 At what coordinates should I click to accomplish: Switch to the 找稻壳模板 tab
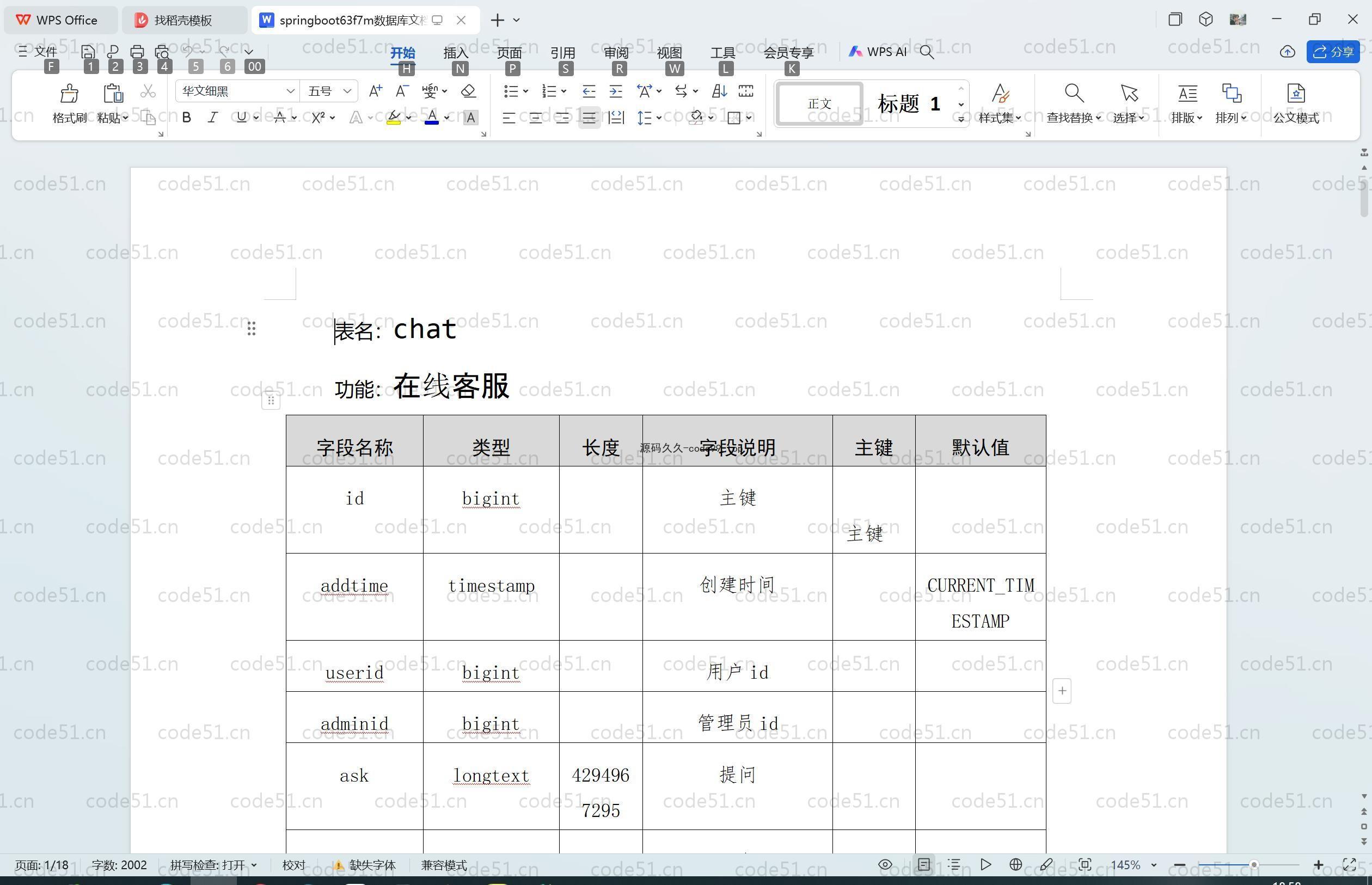click(x=184, y=20)
